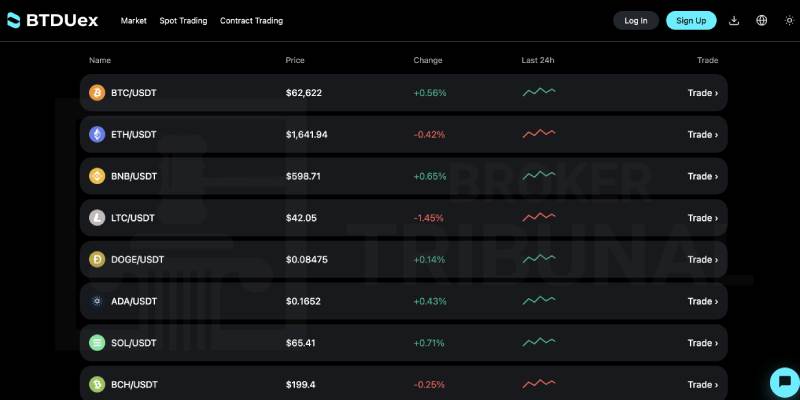Open the language globe icon

point(761,20)
